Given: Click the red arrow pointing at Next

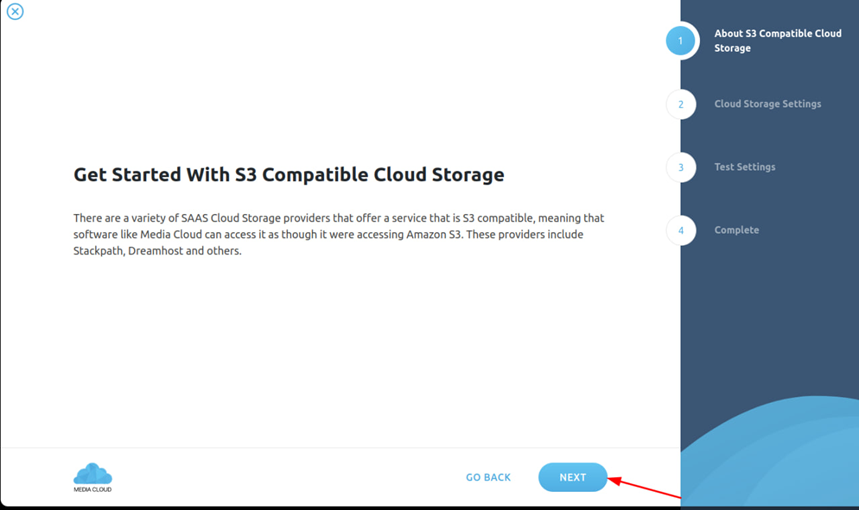Looking at the screenshot, I should pos(645,487).
